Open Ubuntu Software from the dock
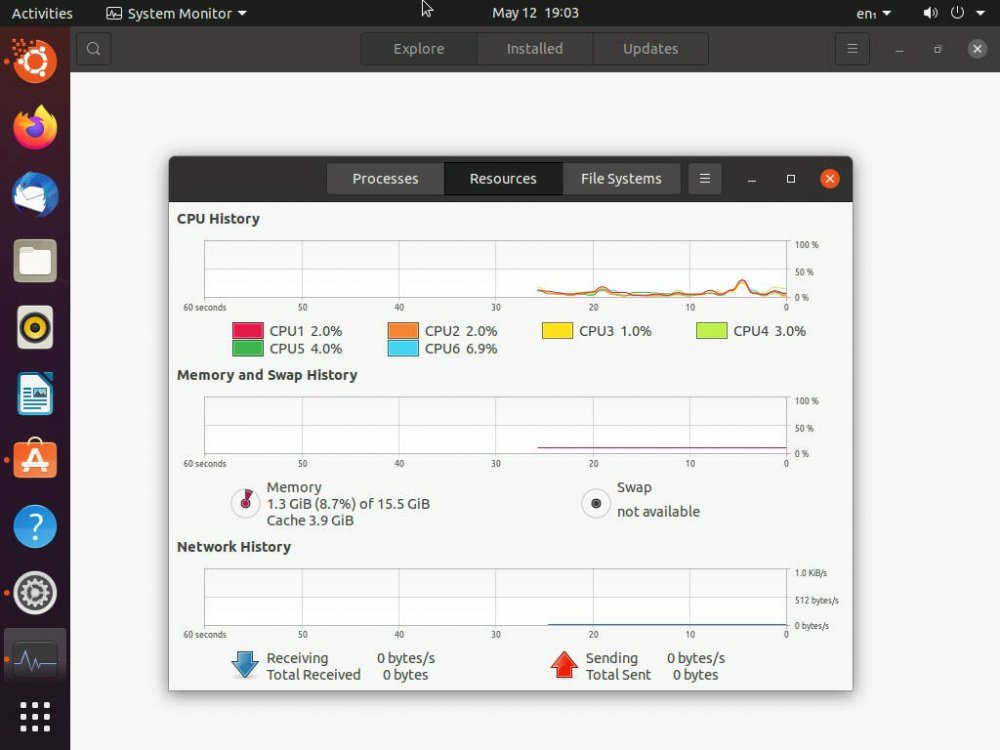Screen dimensions: 1000x750 [35, 460]
